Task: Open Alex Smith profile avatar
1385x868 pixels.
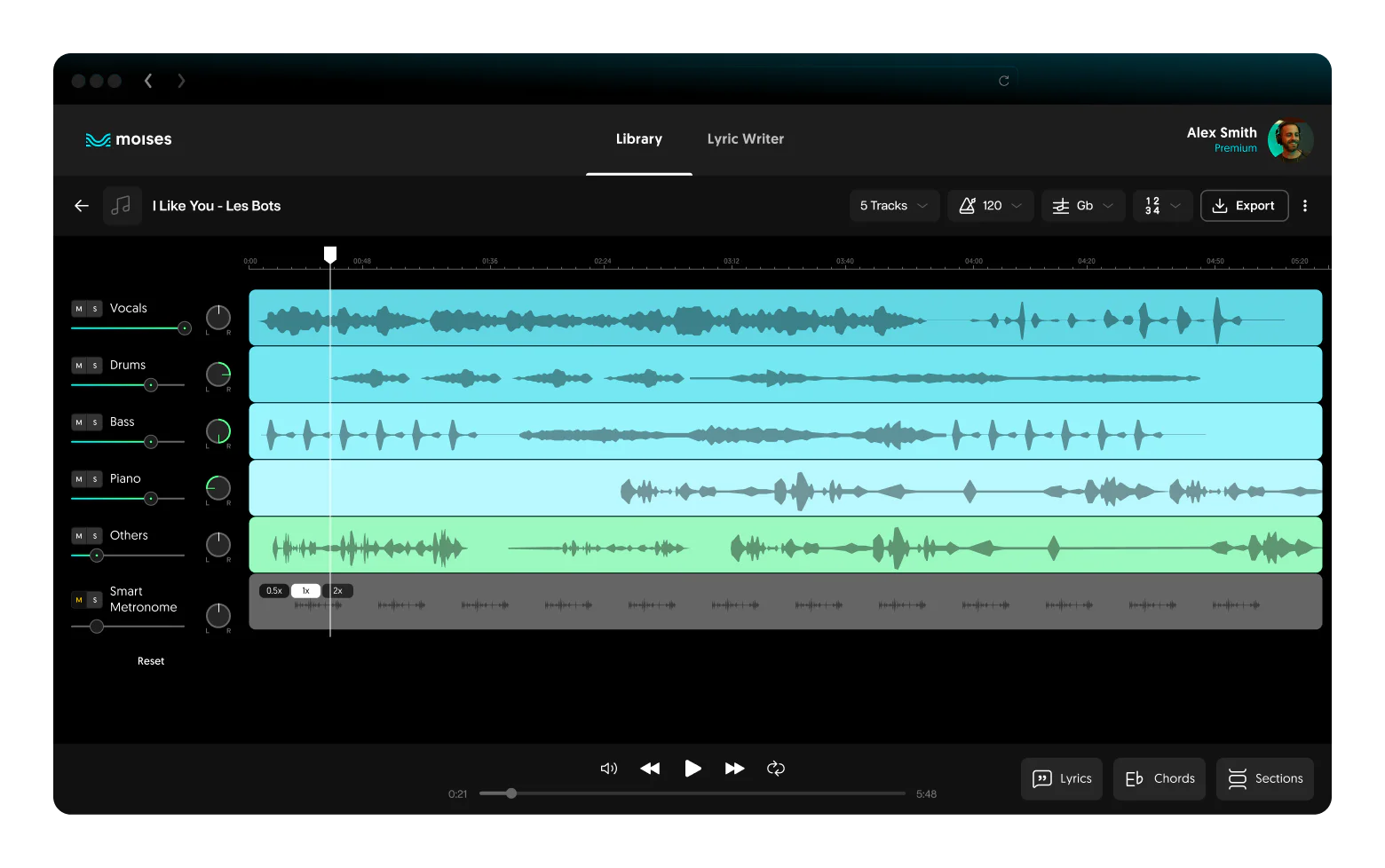Action: (1290, 140)
